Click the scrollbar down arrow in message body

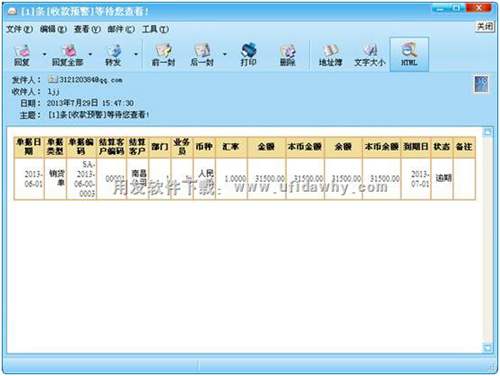pos(487,348)
